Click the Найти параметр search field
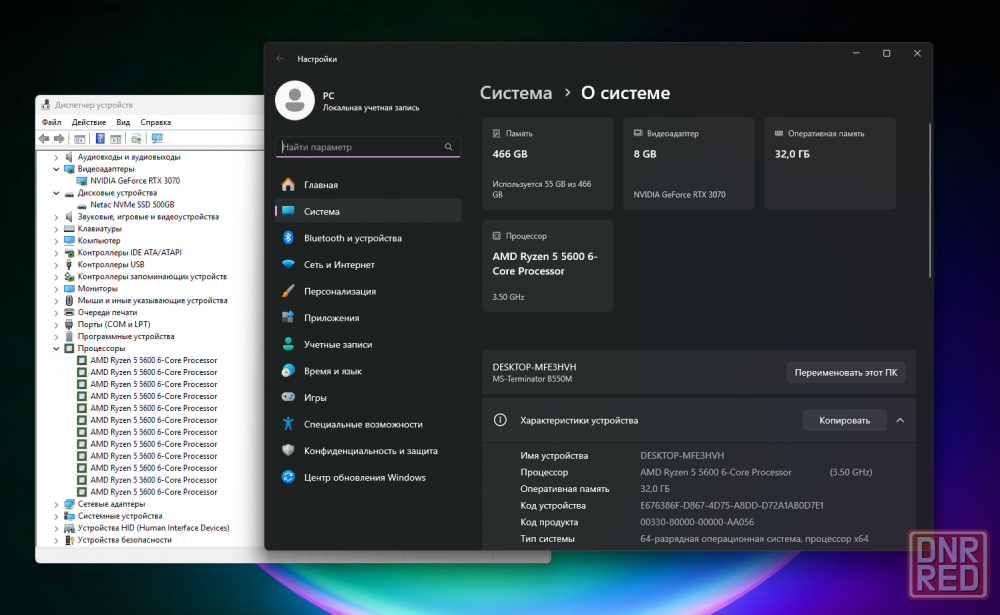Image resolution: width=1000 pixels, height=615 pixels. tap(368, 147)
